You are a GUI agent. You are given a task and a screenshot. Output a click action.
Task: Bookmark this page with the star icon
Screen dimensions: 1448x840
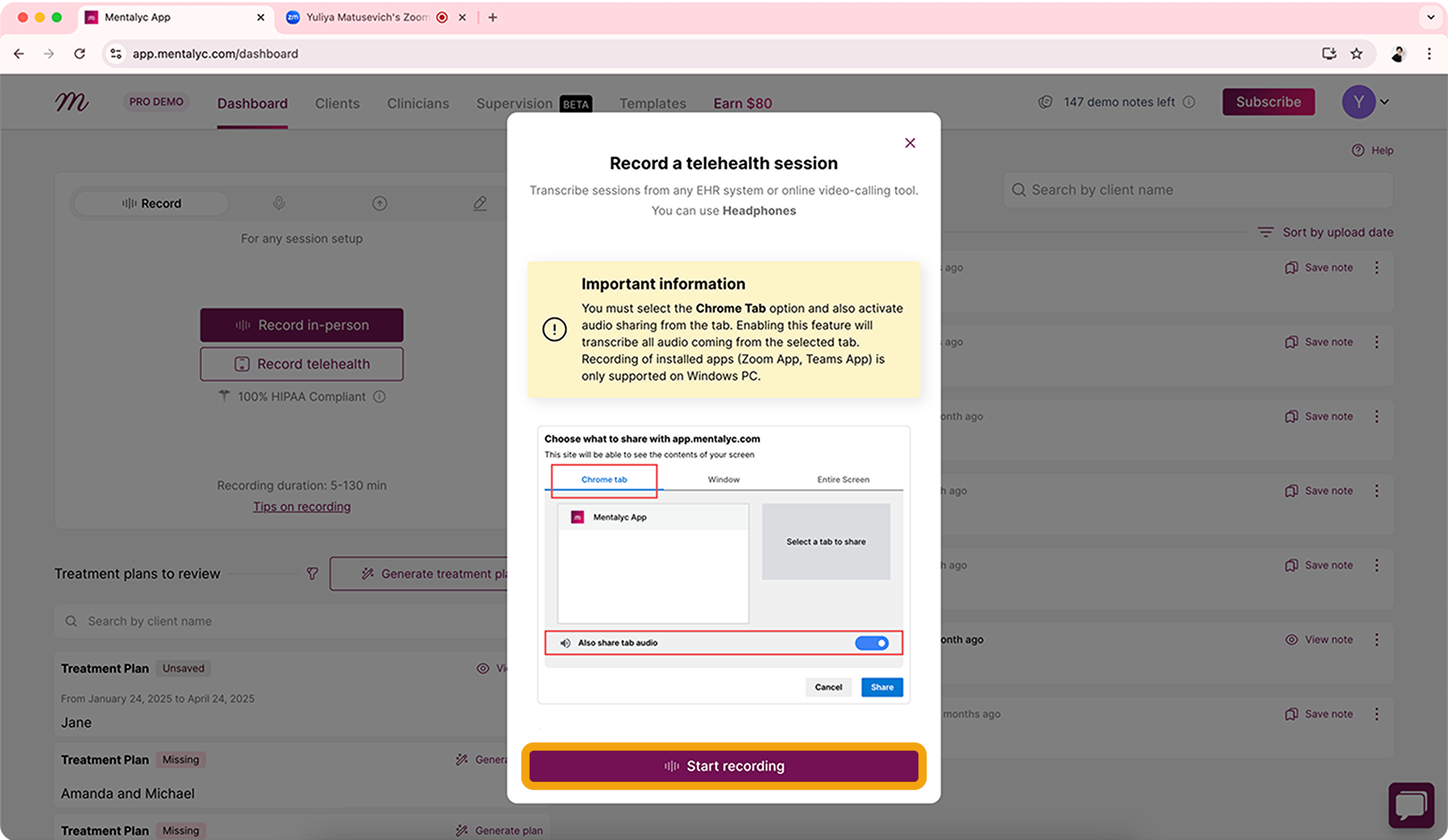click(1356, 53)
